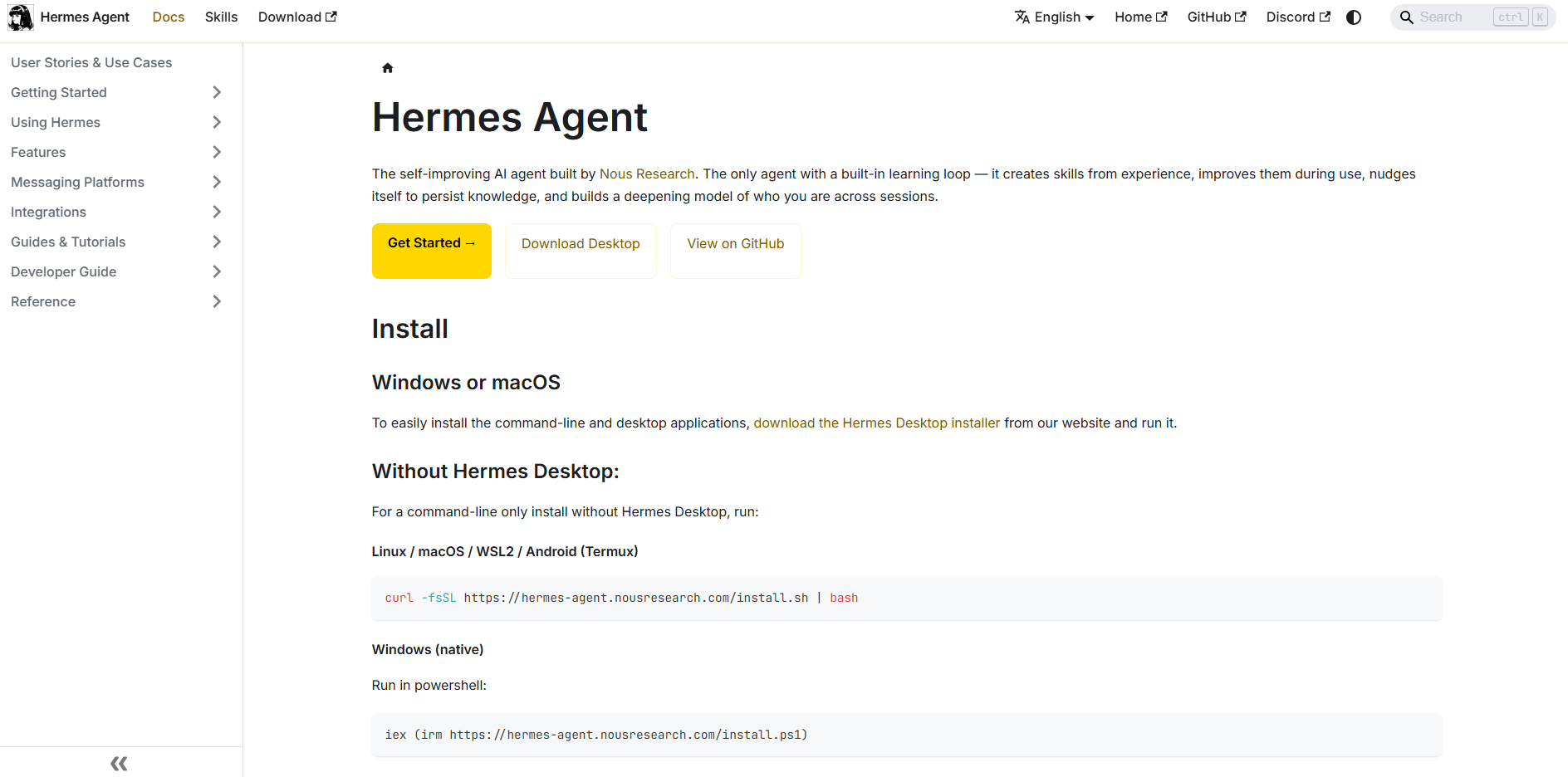Image resolution: width=1568 pixels, height=777 pixels.
Task: Click the PowerShell iex install code block
Action: [x=907, y=735]
